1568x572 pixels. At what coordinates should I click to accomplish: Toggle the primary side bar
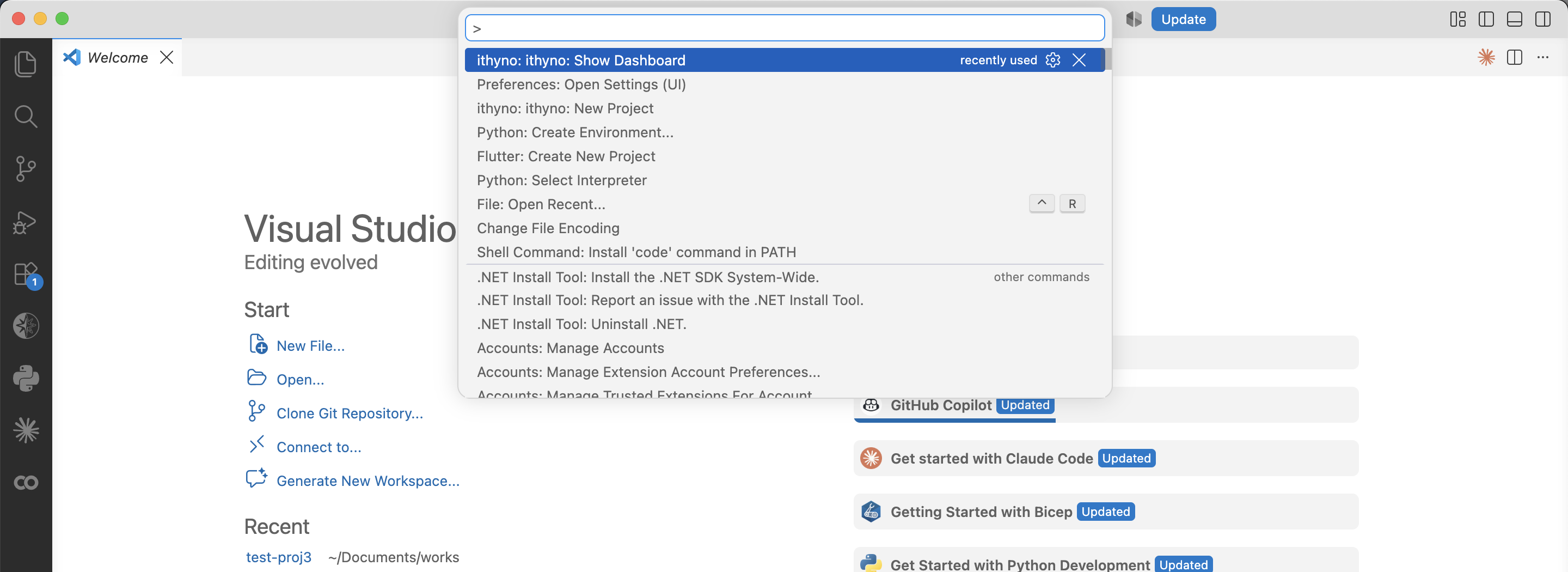(1486, 20)
